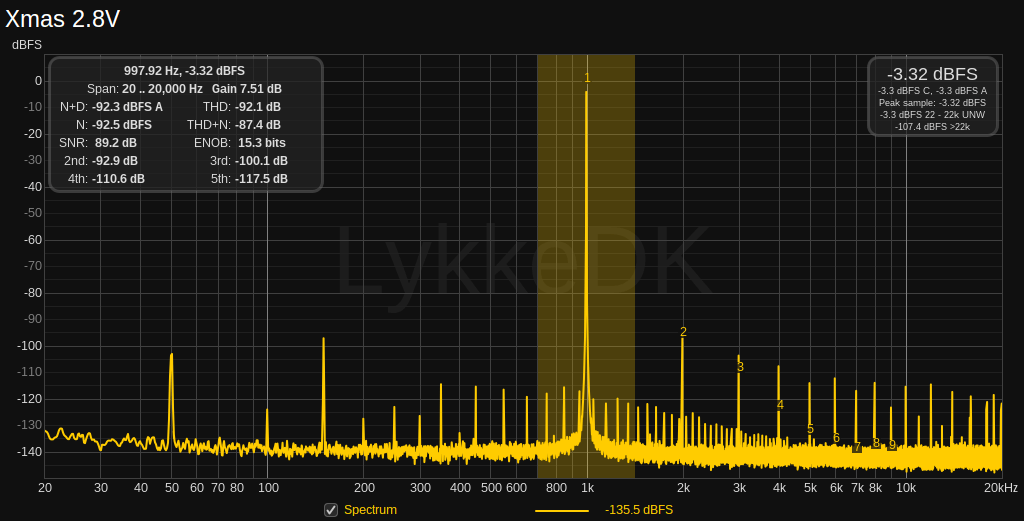Click the 0 dBFS level axis label
Screen dimensions: 1024x521
point(39,81)
